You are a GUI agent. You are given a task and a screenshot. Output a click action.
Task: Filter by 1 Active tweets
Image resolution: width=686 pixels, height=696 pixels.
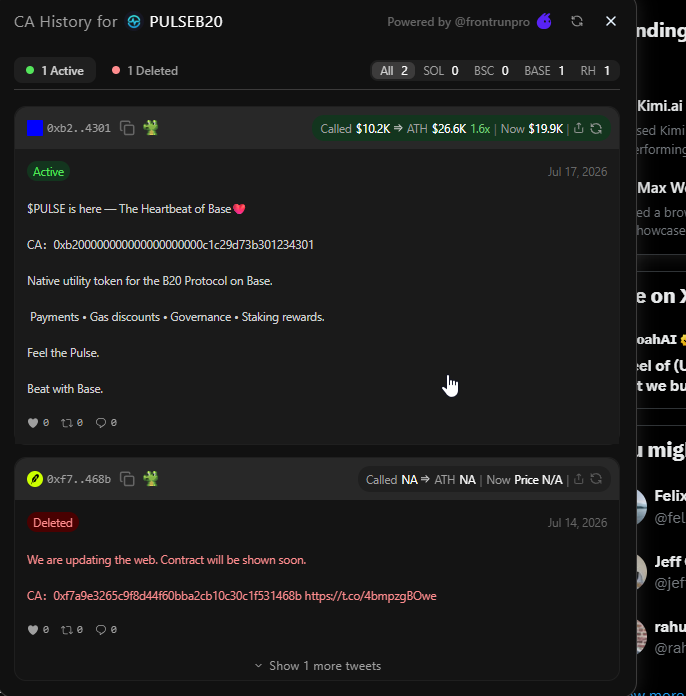pos(55,71)
